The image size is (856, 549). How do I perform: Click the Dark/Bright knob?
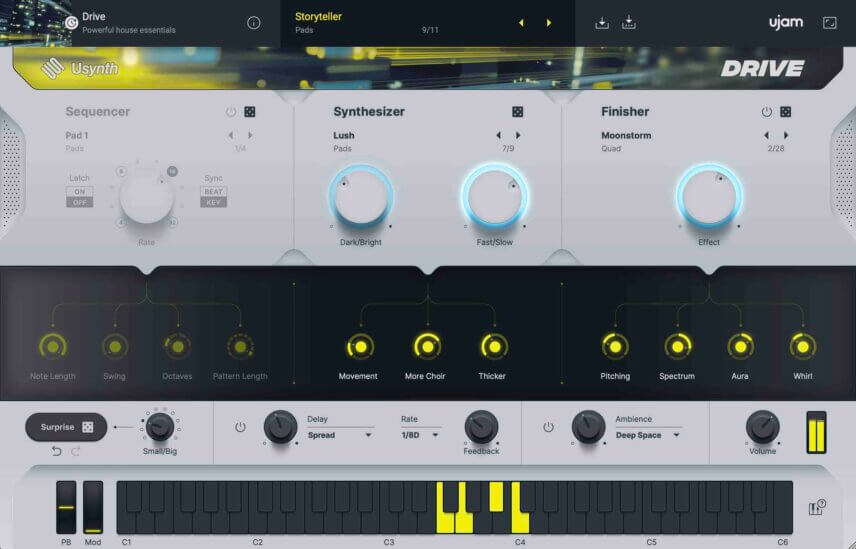click(361, 196)
